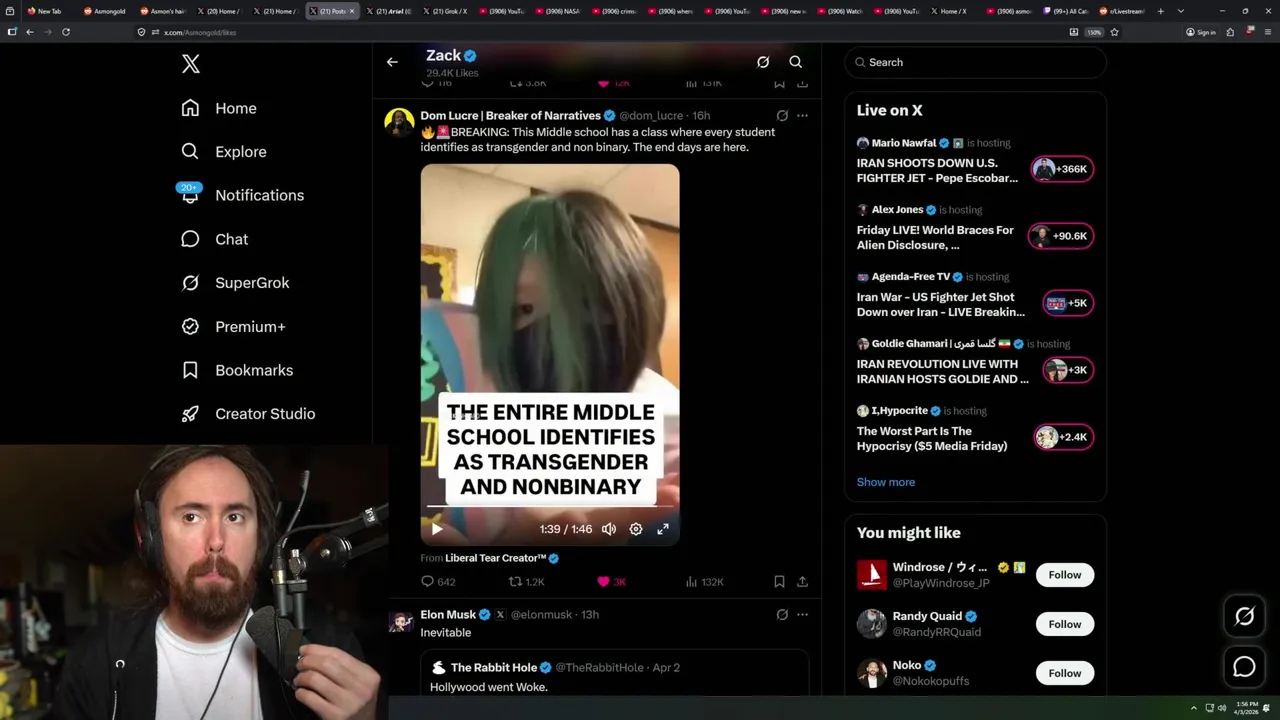
Task: Click Show more under Live on X
Action: click(x=885, y=482)
